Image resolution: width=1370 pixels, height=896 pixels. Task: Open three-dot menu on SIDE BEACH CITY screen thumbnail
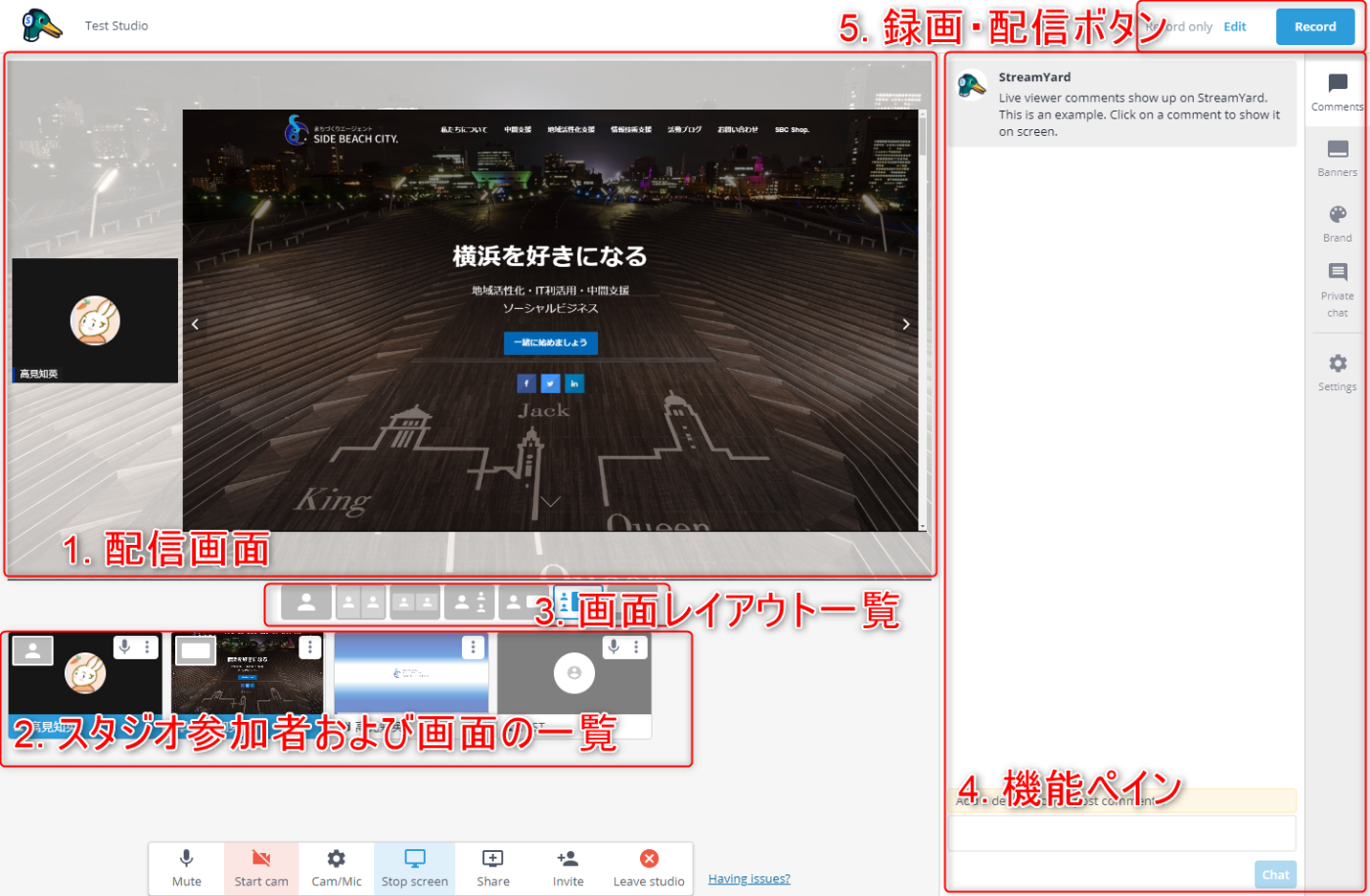[310, 647]
